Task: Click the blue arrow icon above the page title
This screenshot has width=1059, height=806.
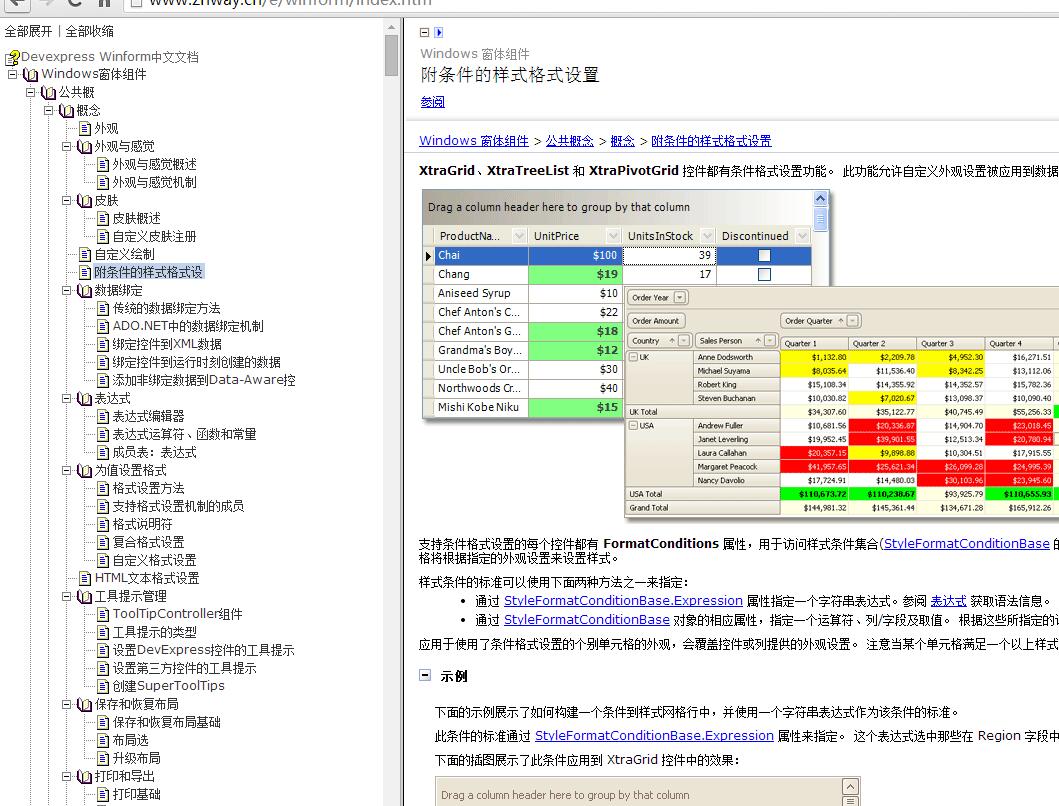Action: click(x=438, y=33)
